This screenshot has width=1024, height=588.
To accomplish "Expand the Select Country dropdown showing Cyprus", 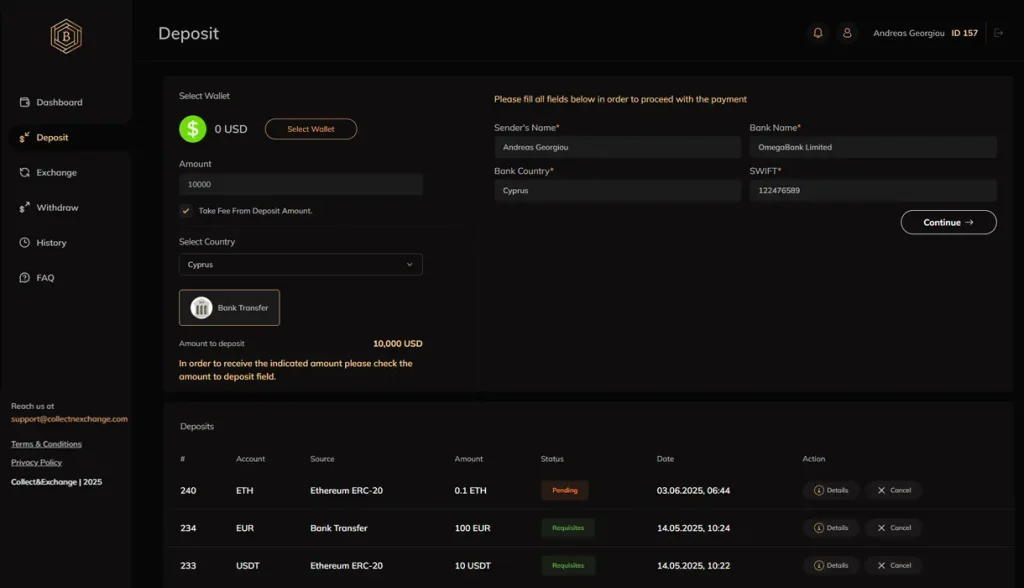I will [300, 265].
